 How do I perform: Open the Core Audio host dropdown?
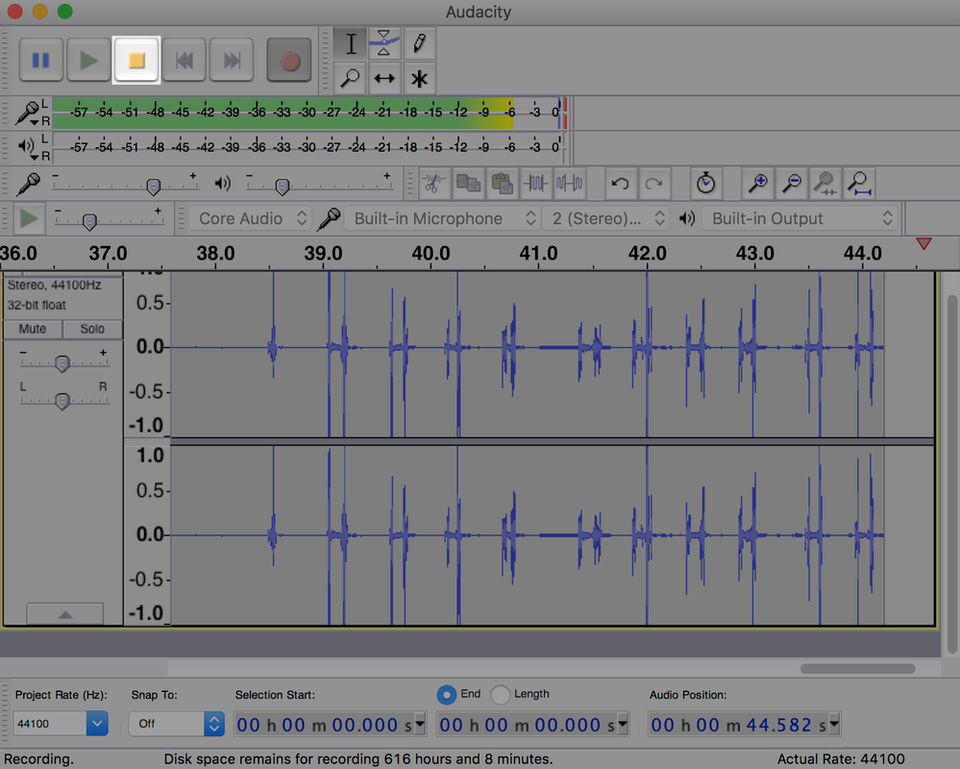click(250, 218)
